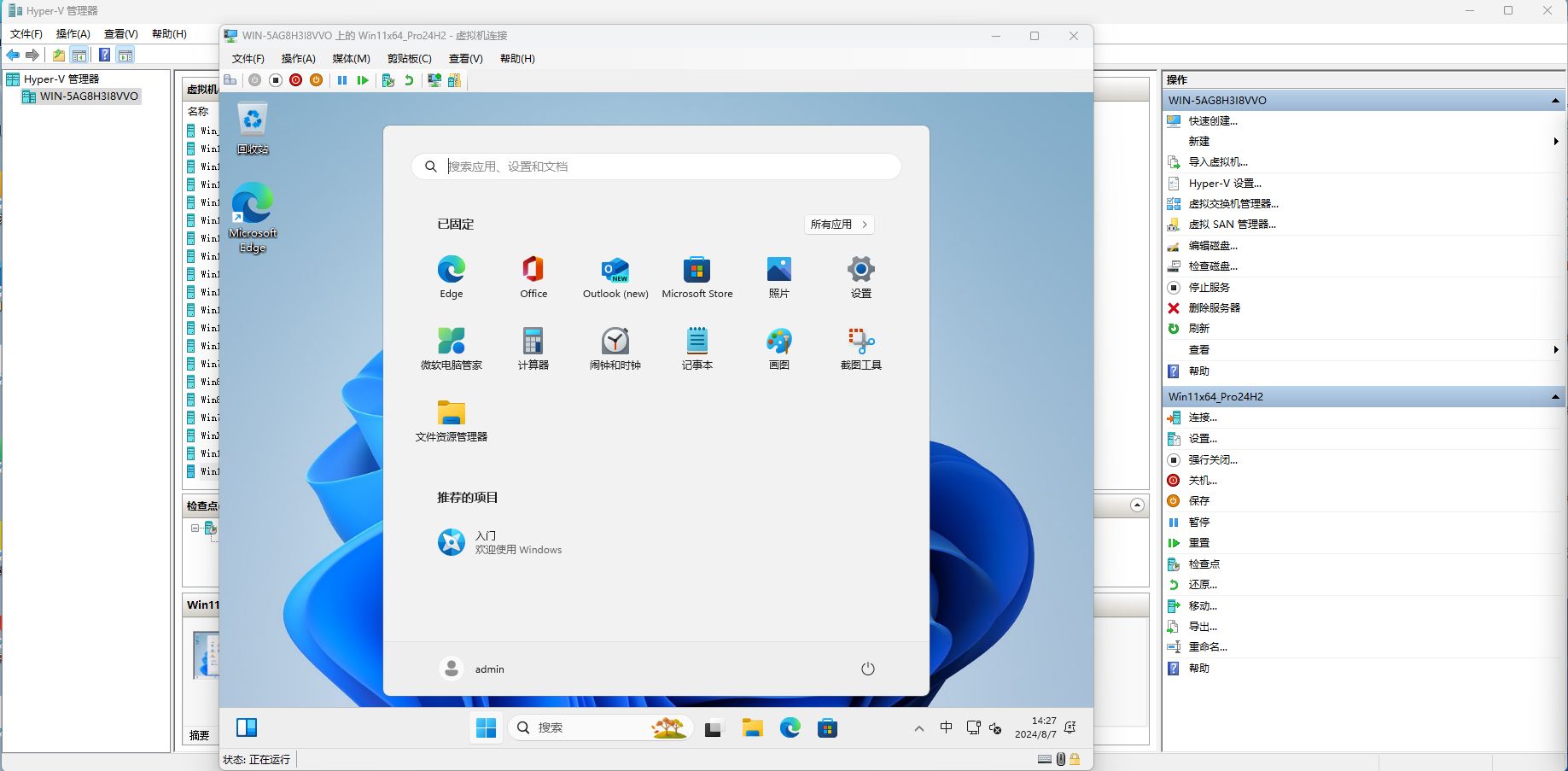
Task: Click the orange Save toolbar icon
Action: 316,80
